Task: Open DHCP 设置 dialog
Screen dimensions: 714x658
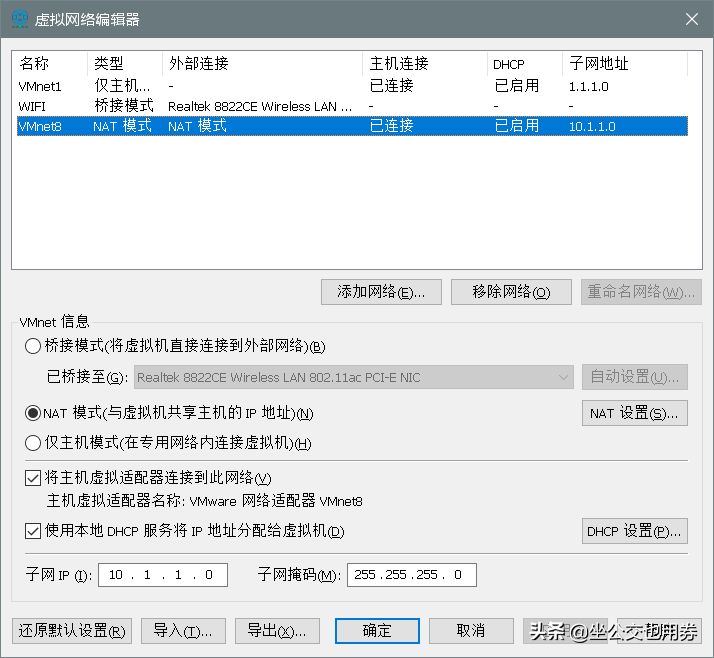Action: click(x=635, y=531)
